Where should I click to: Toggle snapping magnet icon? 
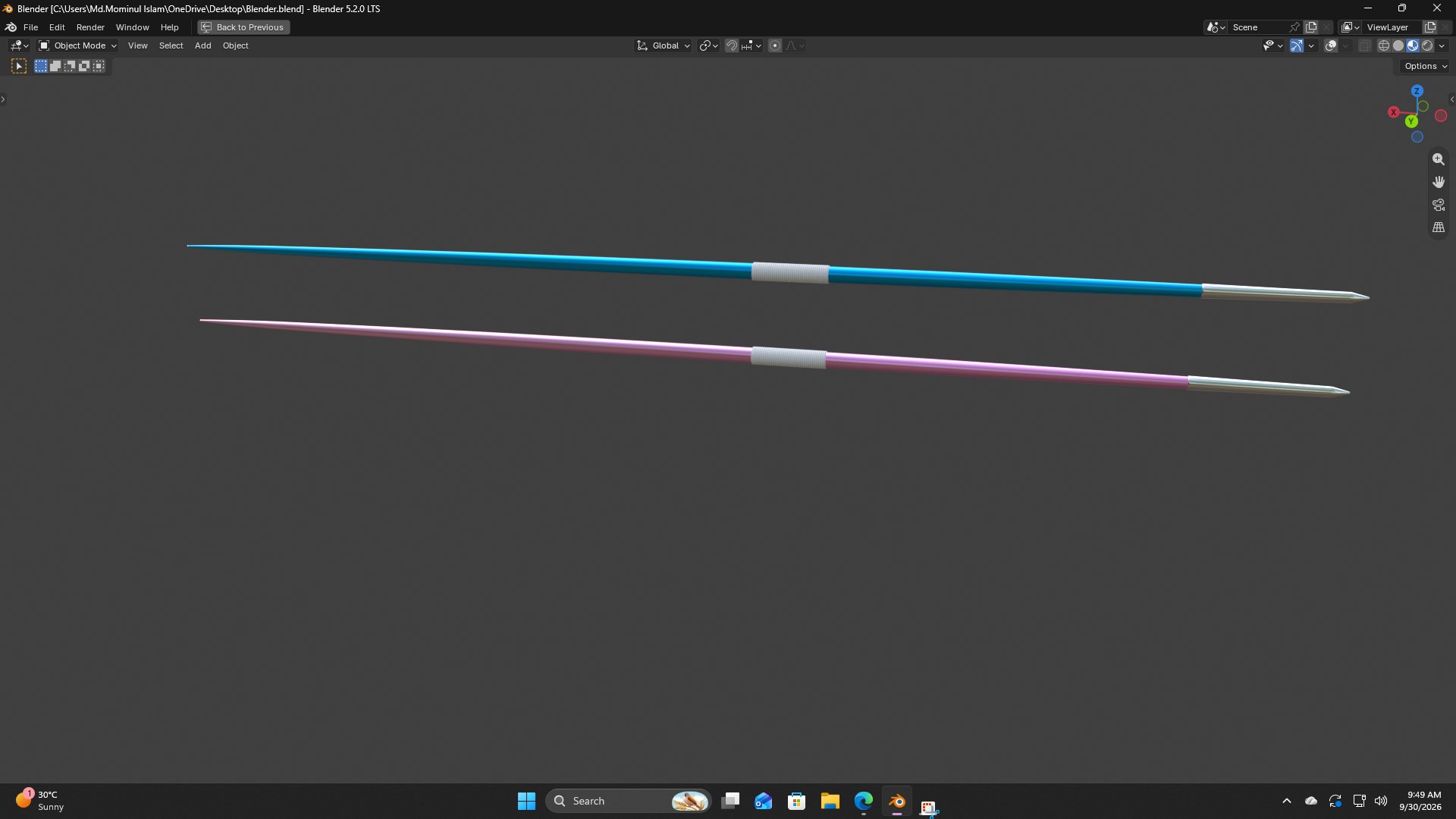tap(731, 45)
